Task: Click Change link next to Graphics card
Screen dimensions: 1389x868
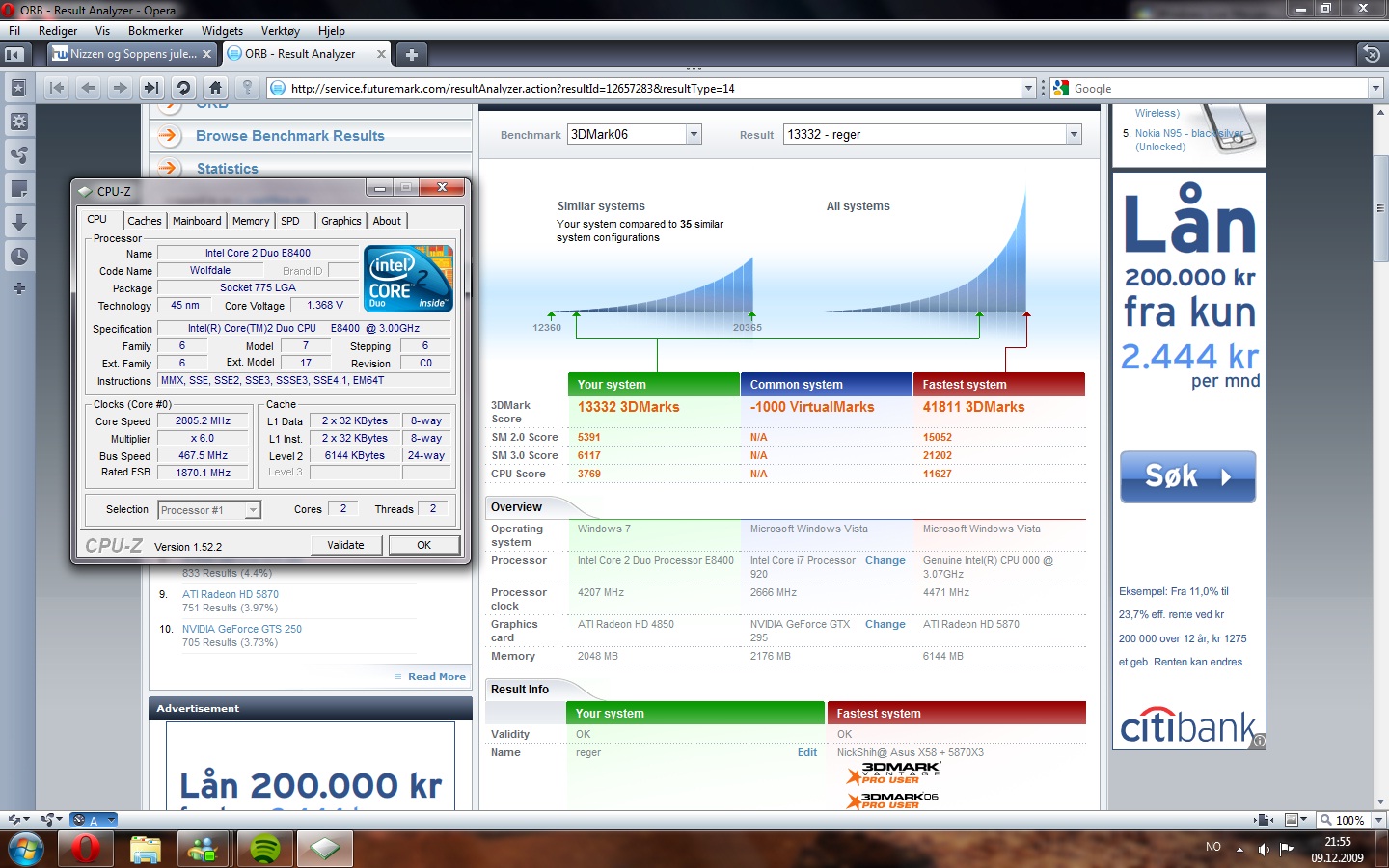Action: [x=885, y=624]
